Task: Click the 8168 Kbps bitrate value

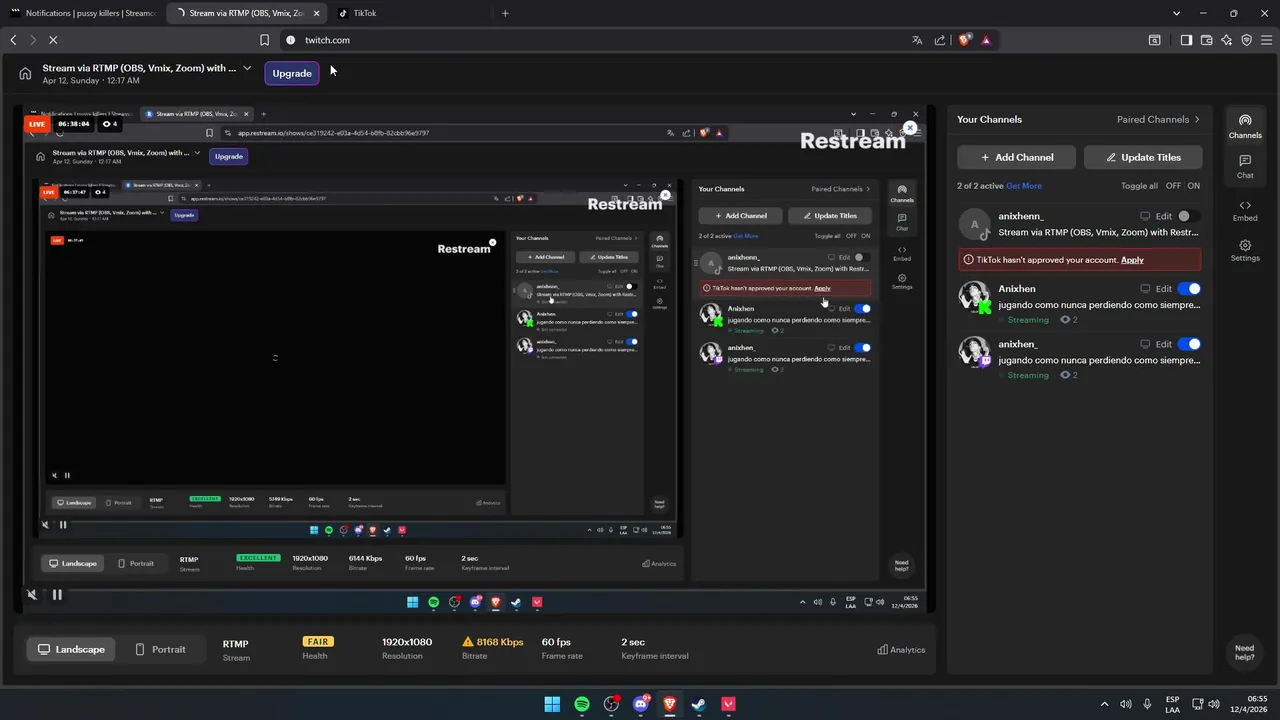Action: [500, 642]
